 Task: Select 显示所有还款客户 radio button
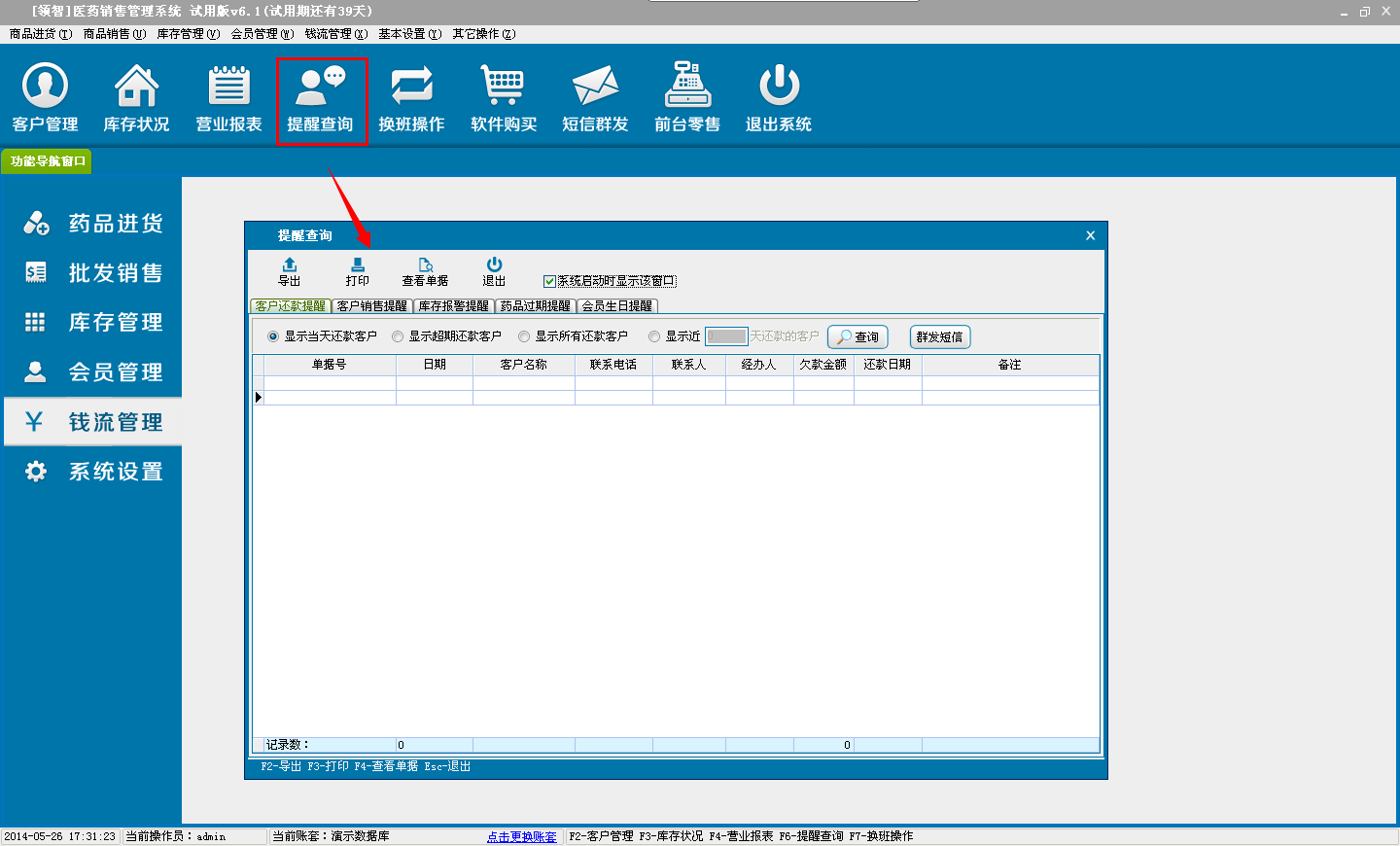pyautogui.click(x=524, y=336)
